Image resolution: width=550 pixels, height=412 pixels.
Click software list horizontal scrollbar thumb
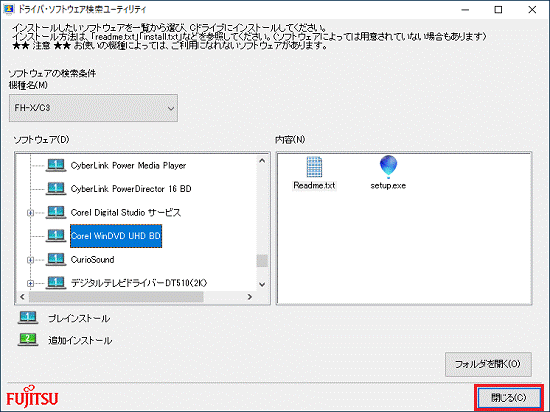(116, 297)
